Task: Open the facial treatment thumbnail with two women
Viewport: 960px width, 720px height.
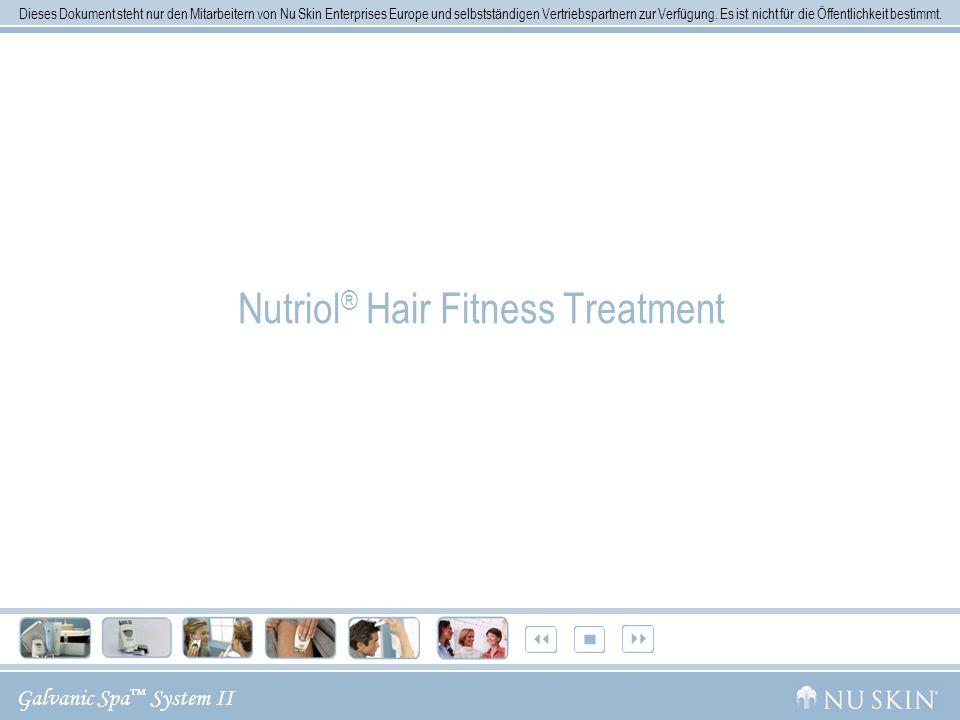Action: pos(217,638)
